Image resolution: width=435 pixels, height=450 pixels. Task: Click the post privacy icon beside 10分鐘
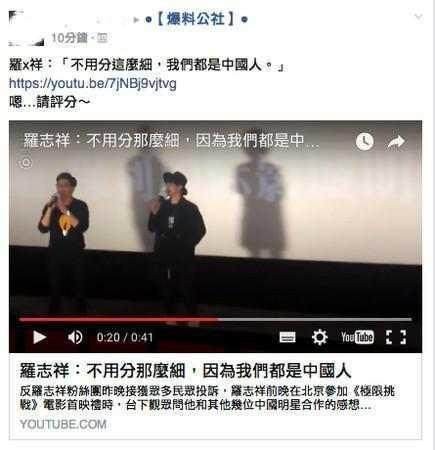(x=102, y=39)
